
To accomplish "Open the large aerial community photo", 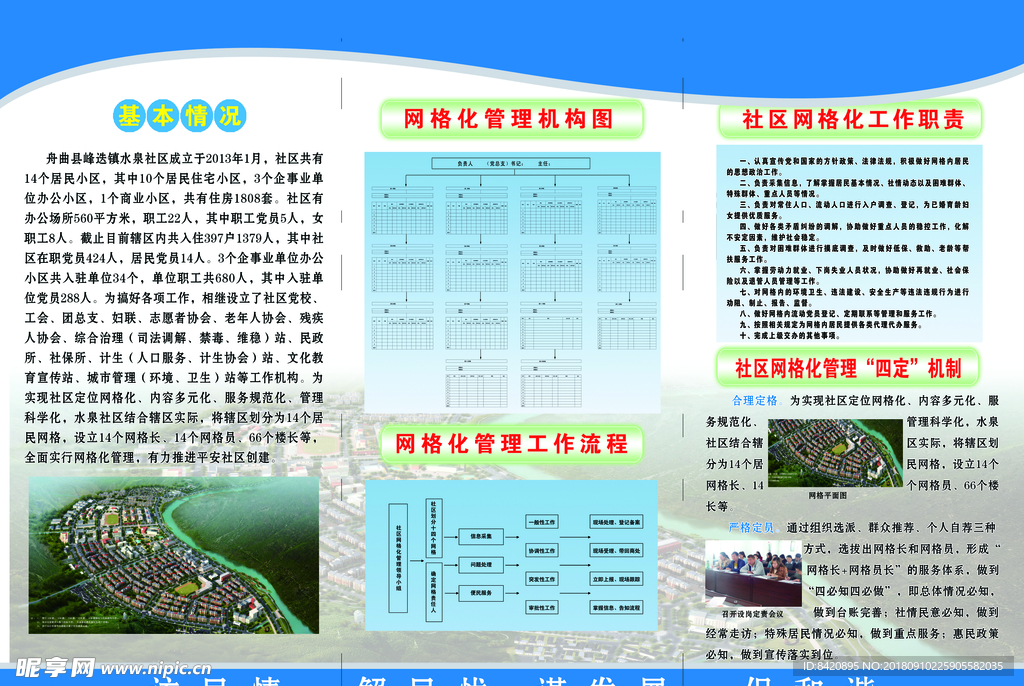I will pyautogui.click(x=174, y=555).
